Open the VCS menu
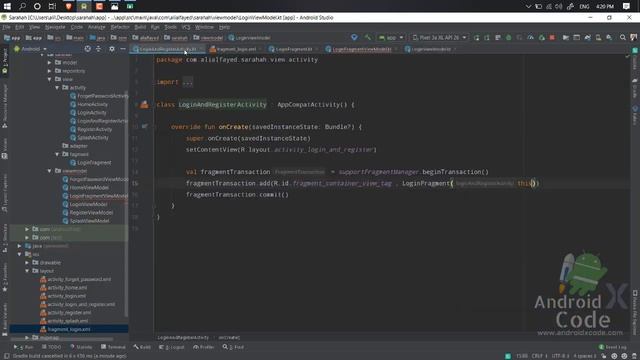 click(186, 27)
